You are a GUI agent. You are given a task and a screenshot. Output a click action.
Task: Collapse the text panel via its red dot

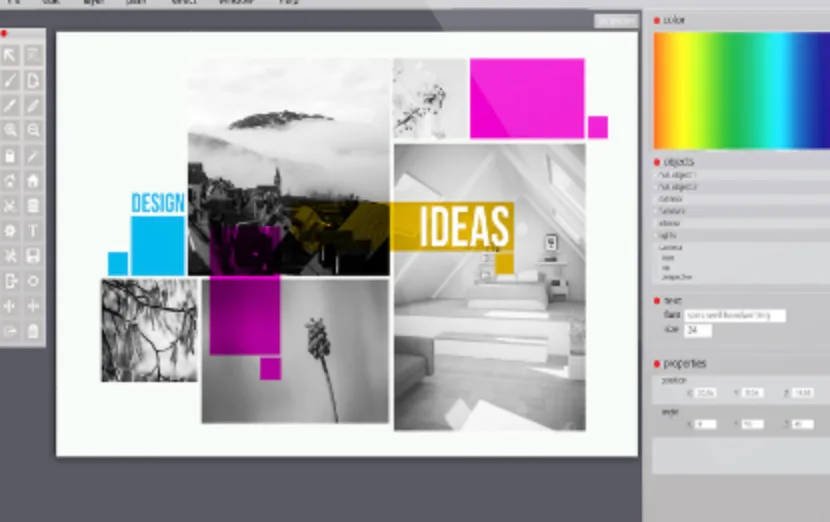(657, 301)
